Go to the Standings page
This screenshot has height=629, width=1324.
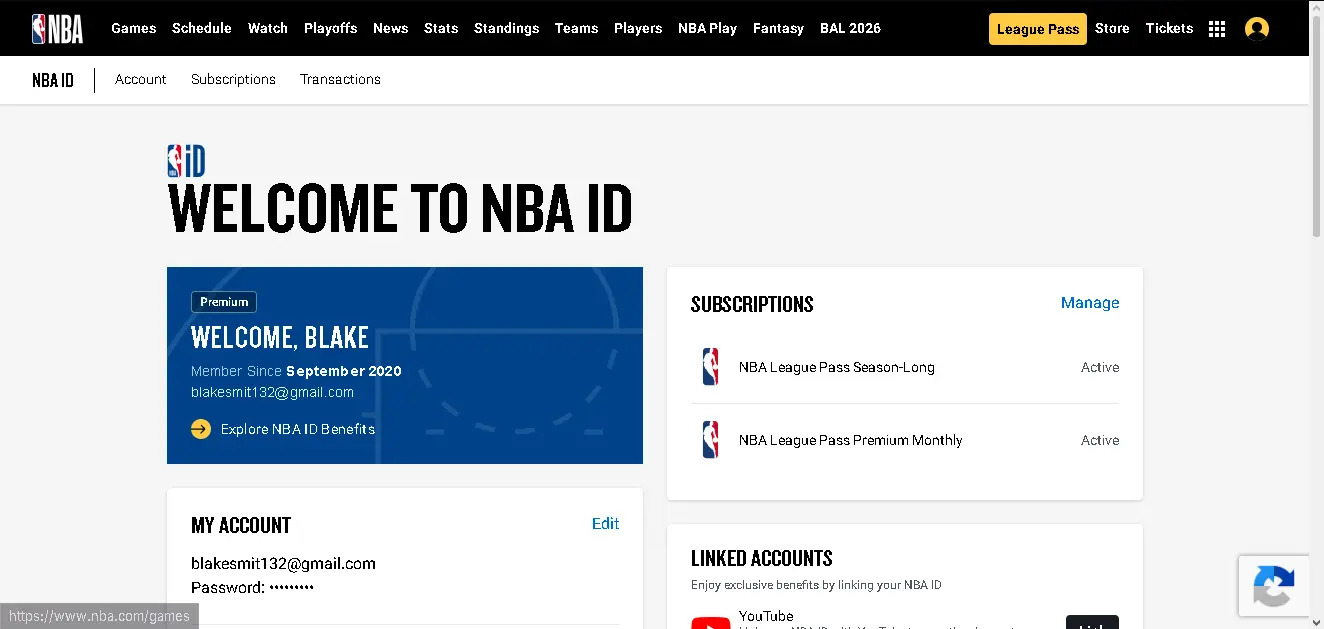click(507, 28)
